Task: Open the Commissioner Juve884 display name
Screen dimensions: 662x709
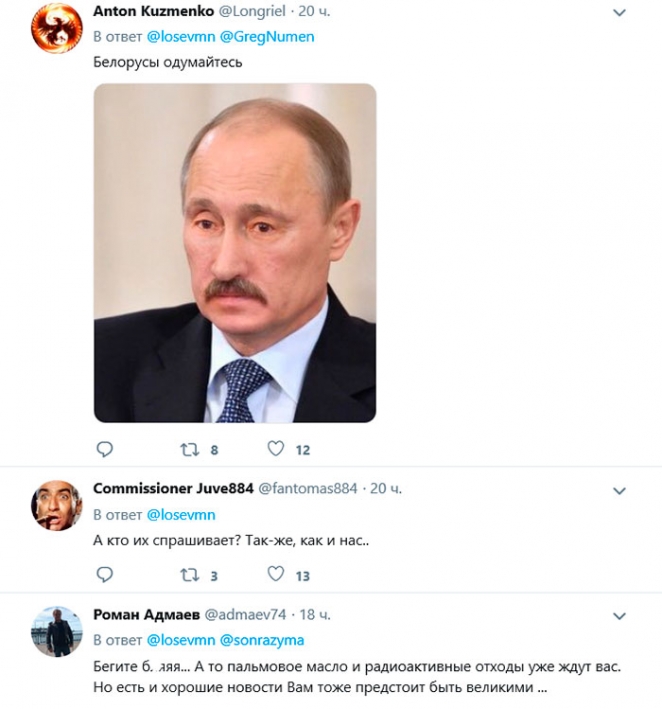Action: [173, 488]
